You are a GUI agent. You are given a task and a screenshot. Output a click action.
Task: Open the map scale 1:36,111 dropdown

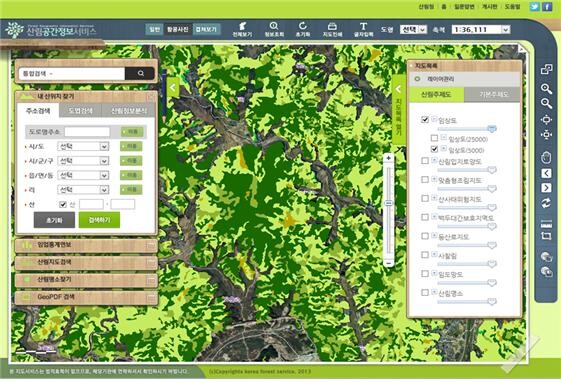point(481,29)
